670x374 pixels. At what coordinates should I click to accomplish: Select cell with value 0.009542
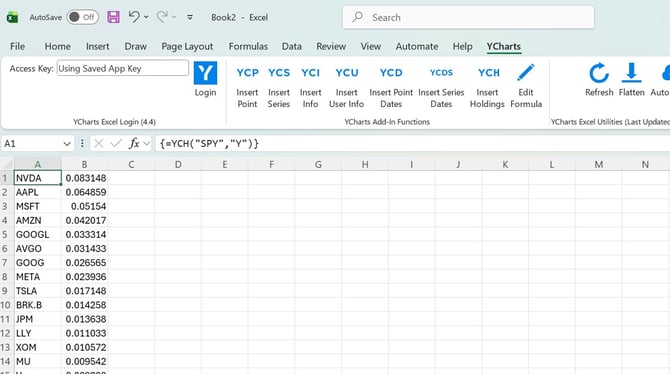point(85,361)
